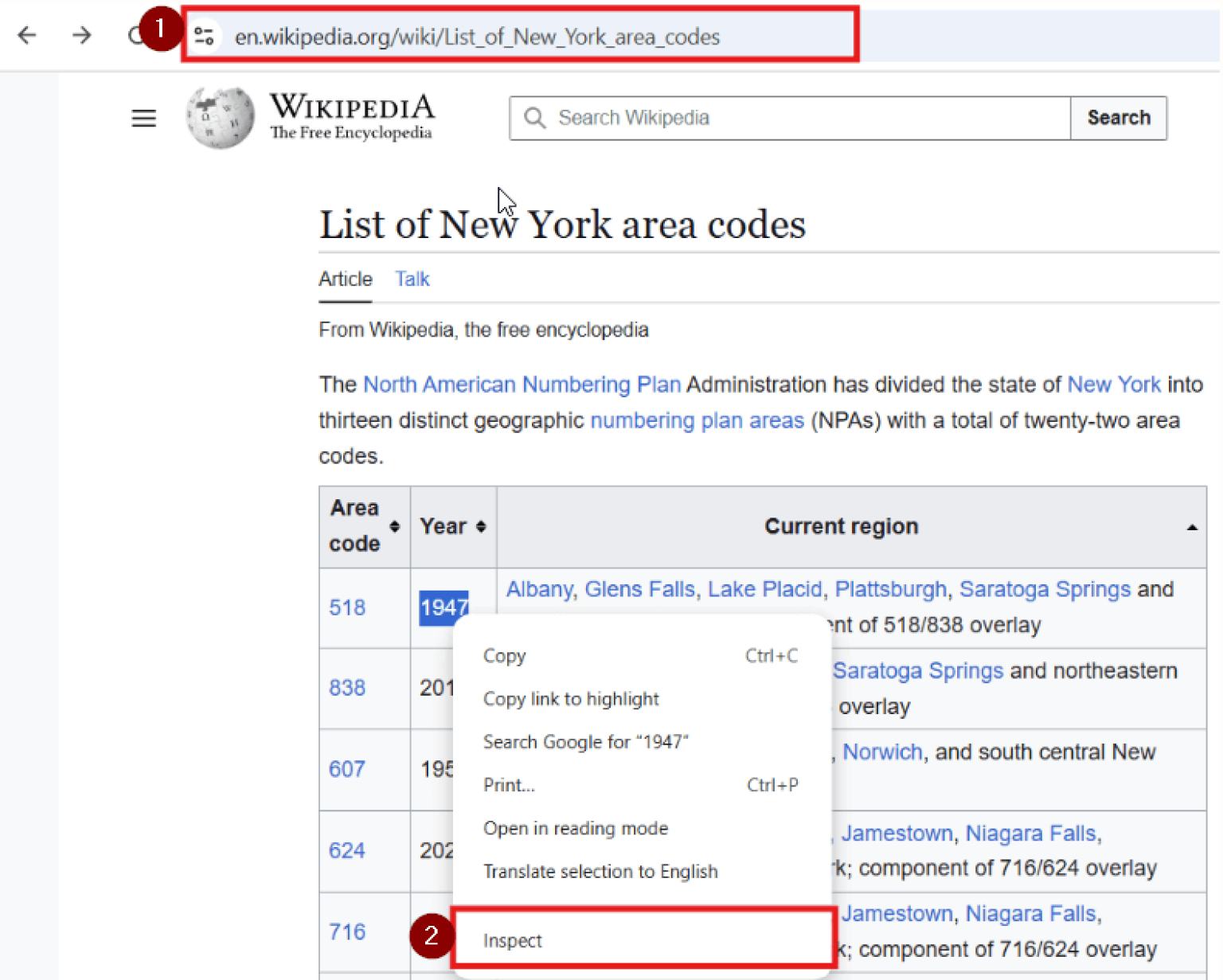Click Inspect in the context menu

[x=643, y=940]
